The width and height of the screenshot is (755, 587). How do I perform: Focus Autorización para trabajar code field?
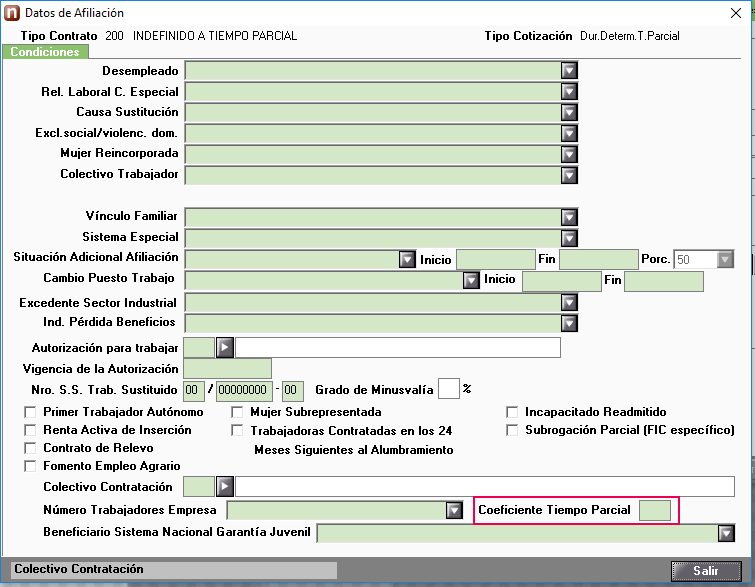[x=199, y=348]
